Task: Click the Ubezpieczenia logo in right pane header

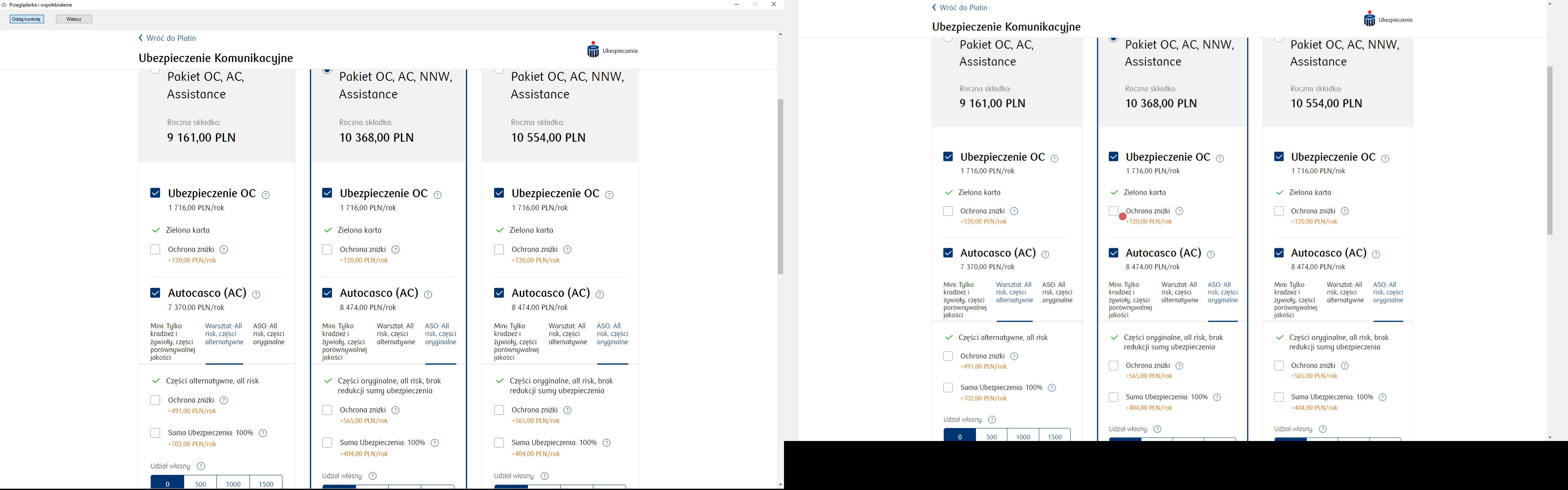Action: click(1388, 20)
